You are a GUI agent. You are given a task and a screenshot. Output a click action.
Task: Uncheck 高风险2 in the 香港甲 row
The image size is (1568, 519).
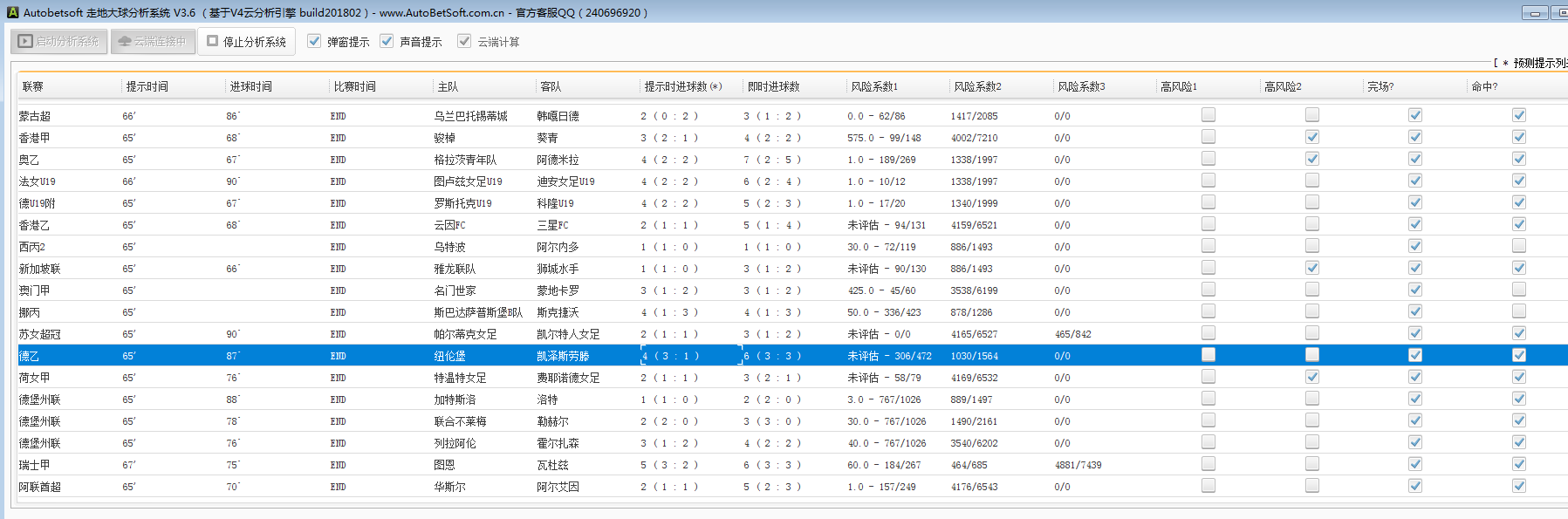point(1312,137)
